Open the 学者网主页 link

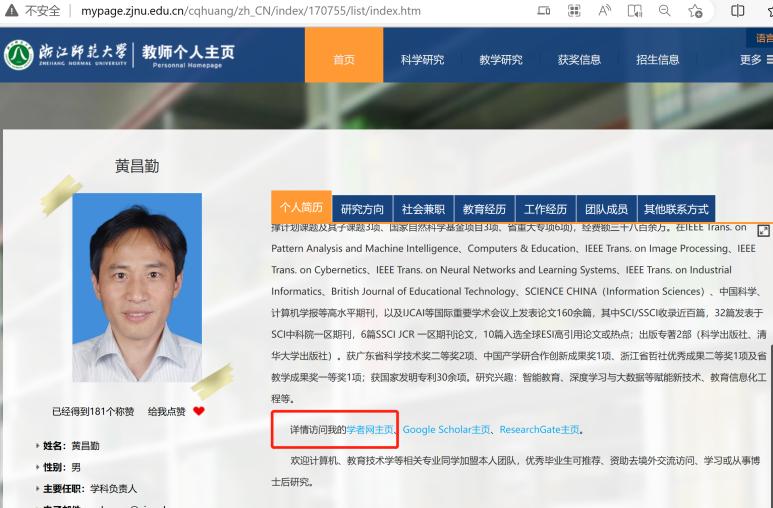click(x=370, y=430)
